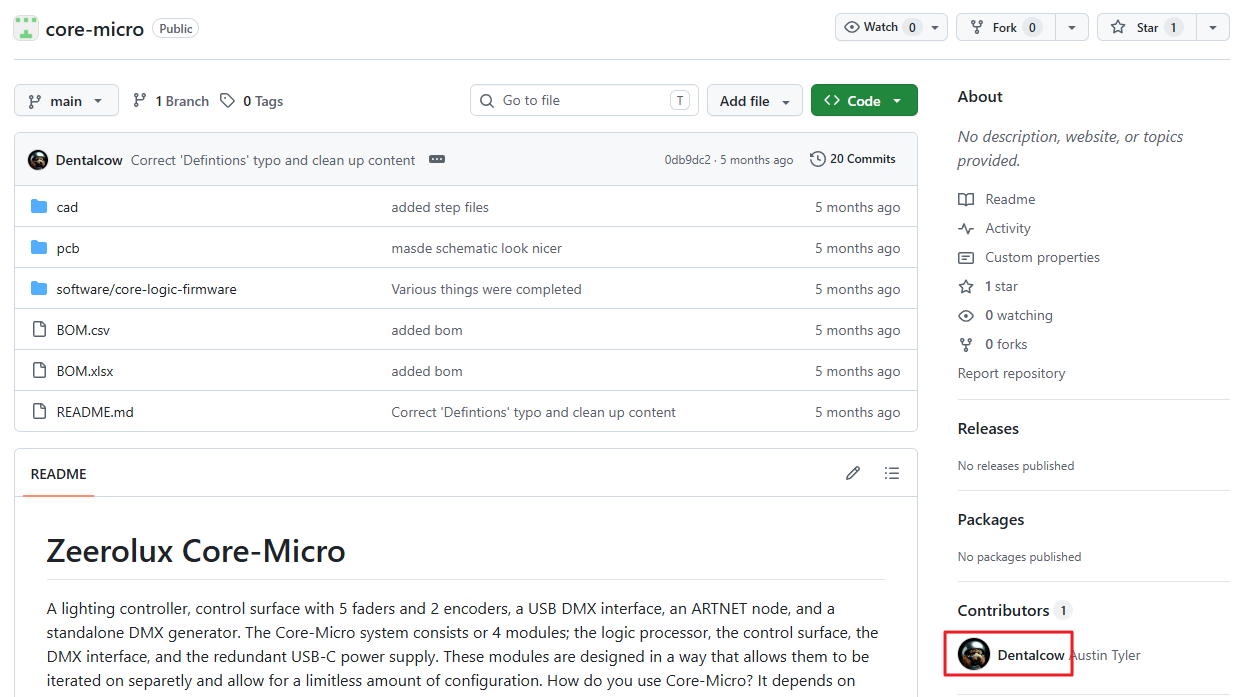Click the cad folder icon
Image resolution: width=1244 pixels, height=697 pixels.
[x=39, y=207]
